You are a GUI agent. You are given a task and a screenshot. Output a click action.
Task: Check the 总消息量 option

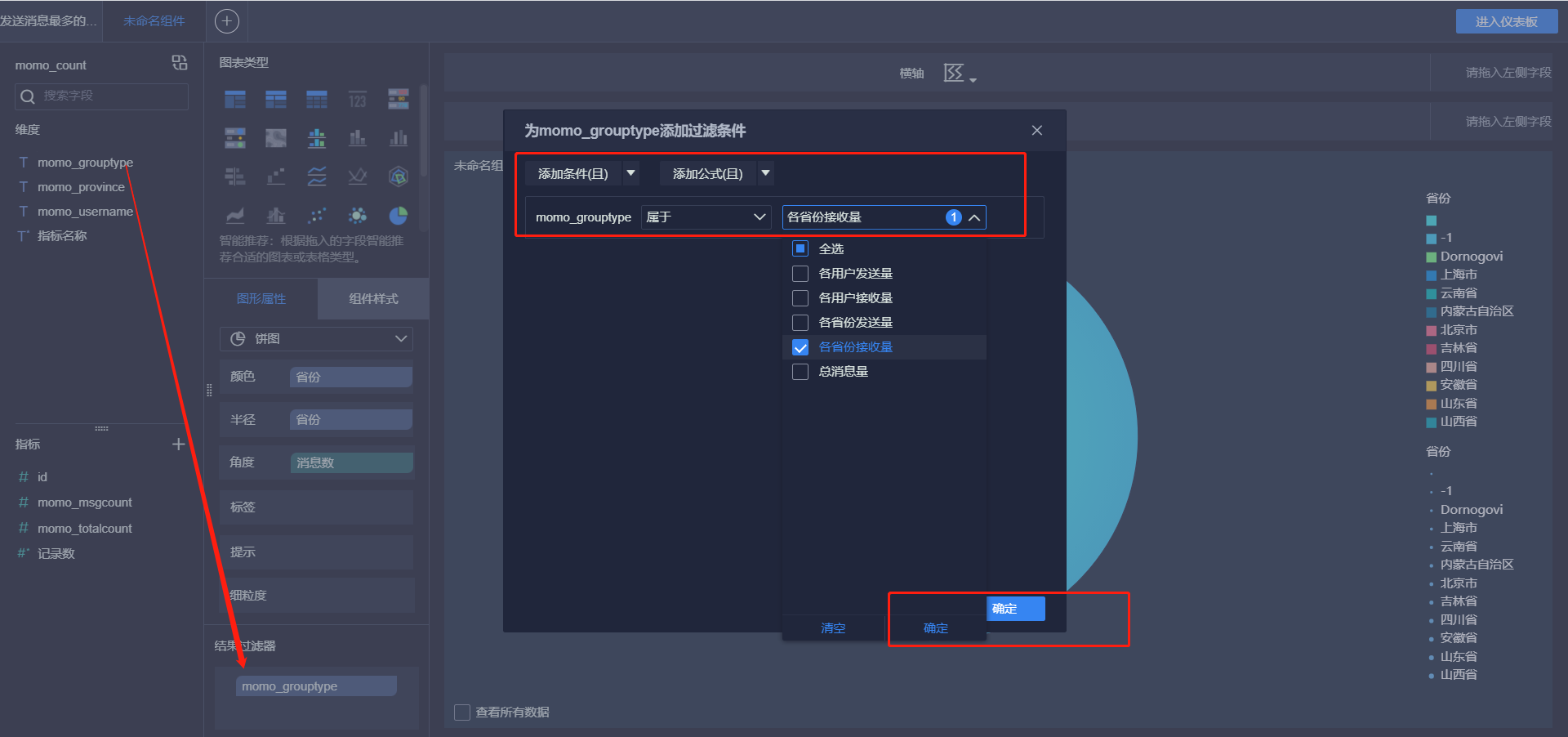(x=800, y=372)
